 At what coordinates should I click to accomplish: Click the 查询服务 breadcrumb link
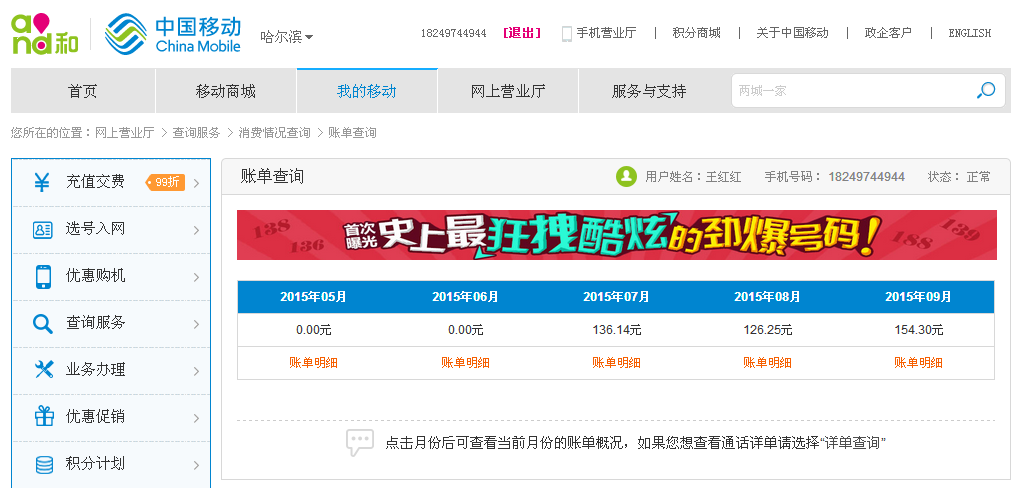tap(196, 133)
